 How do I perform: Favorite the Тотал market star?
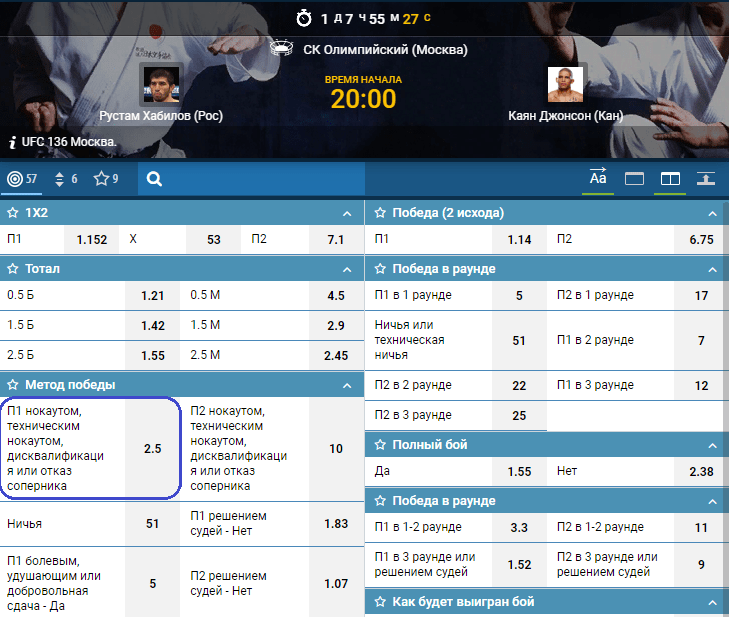[13, 269]
